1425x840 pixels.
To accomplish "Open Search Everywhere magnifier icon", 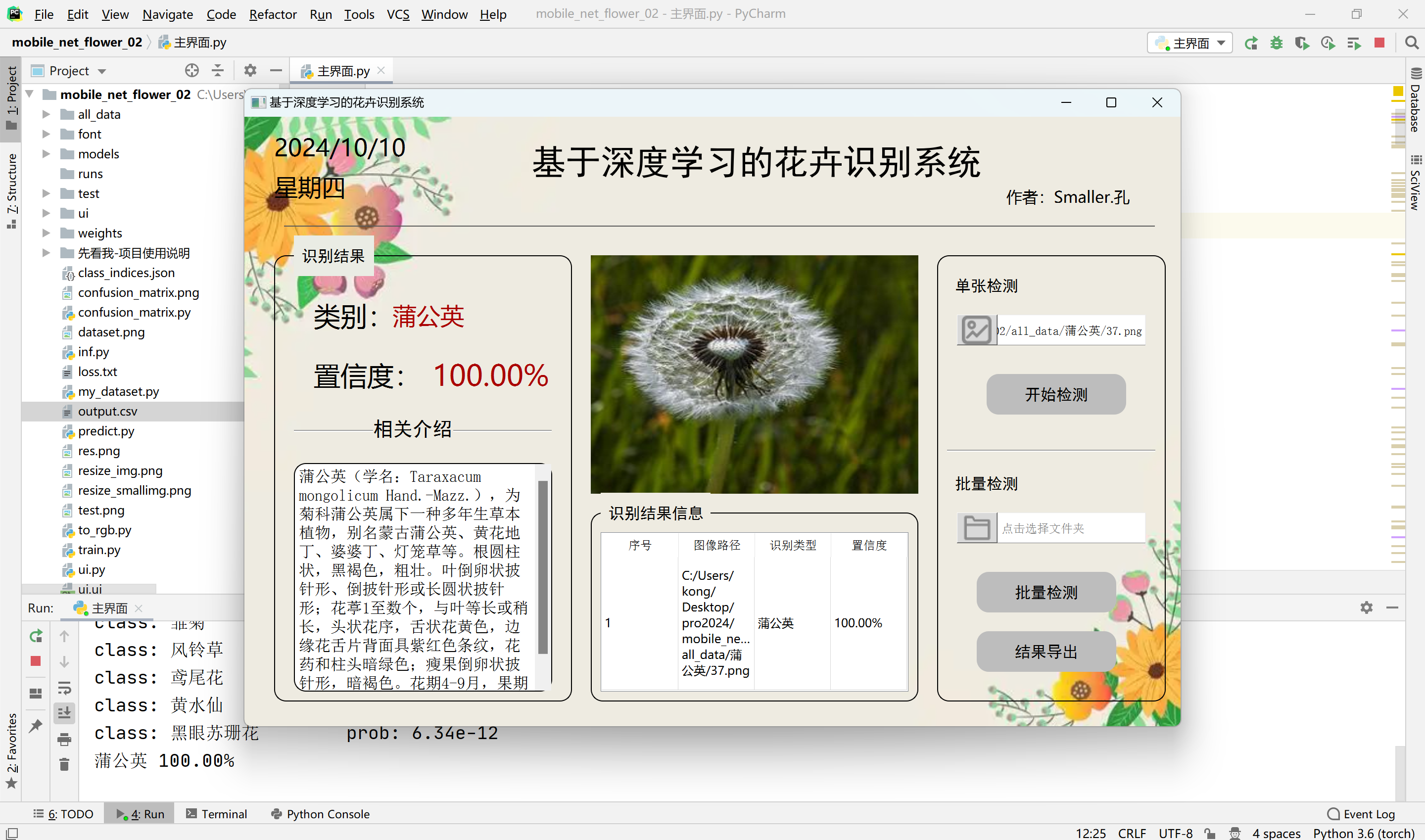I will 1411,43.
